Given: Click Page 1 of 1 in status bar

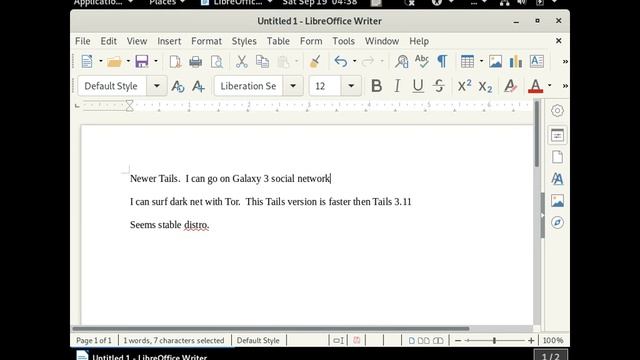Looking at the screenshot, I should [x=94, y=340].
